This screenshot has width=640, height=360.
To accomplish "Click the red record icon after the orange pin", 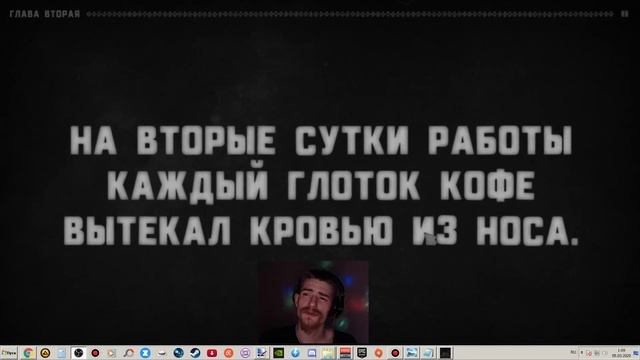I will (395, 353).
